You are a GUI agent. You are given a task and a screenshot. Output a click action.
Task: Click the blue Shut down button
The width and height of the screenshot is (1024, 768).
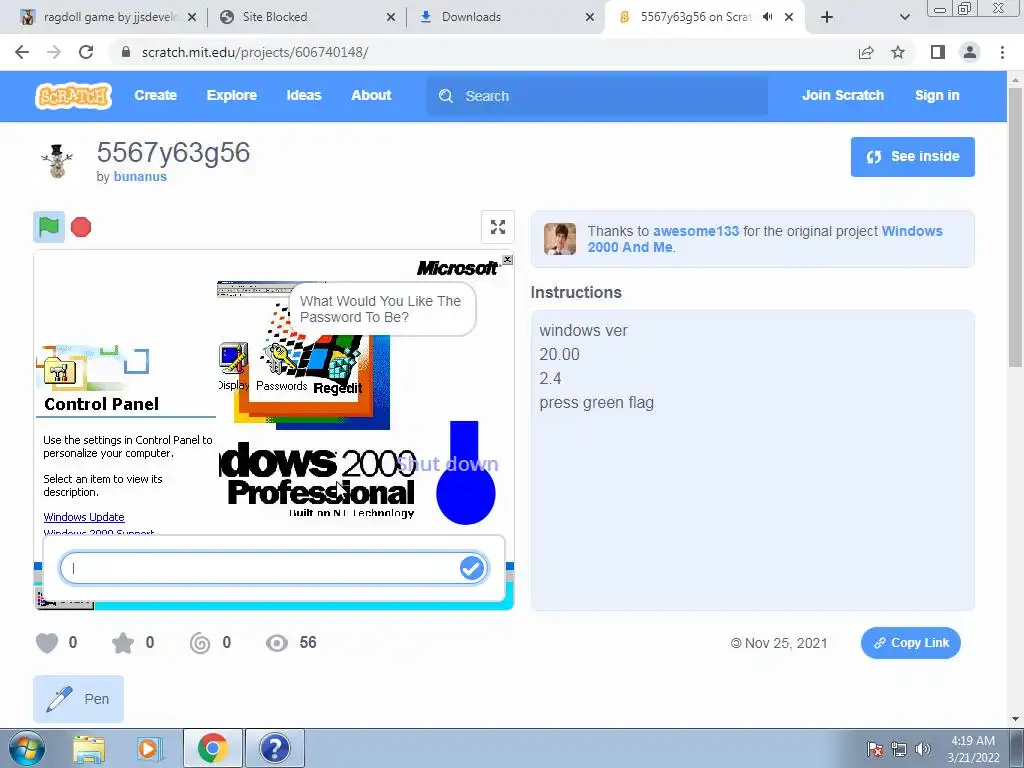(465, 473)
